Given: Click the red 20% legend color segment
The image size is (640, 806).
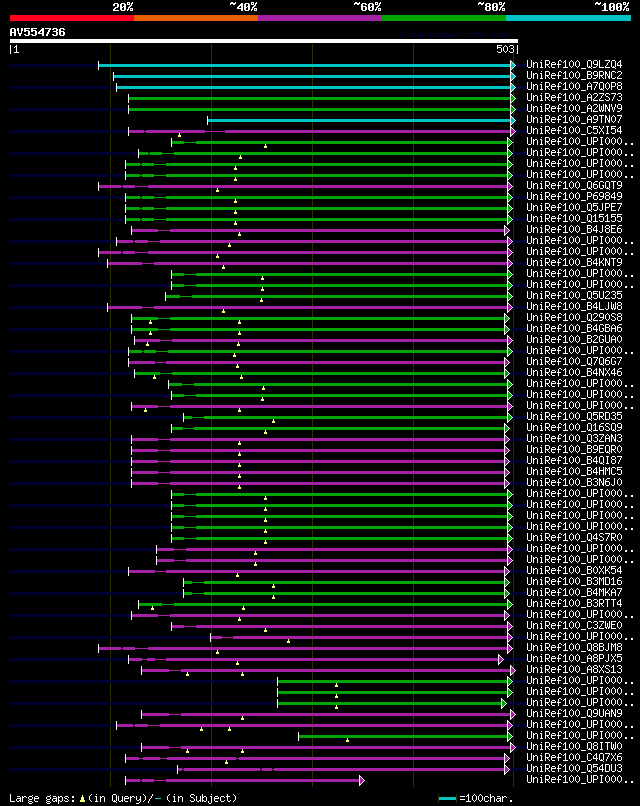Looking at the screenshot, I should [71, 18].
